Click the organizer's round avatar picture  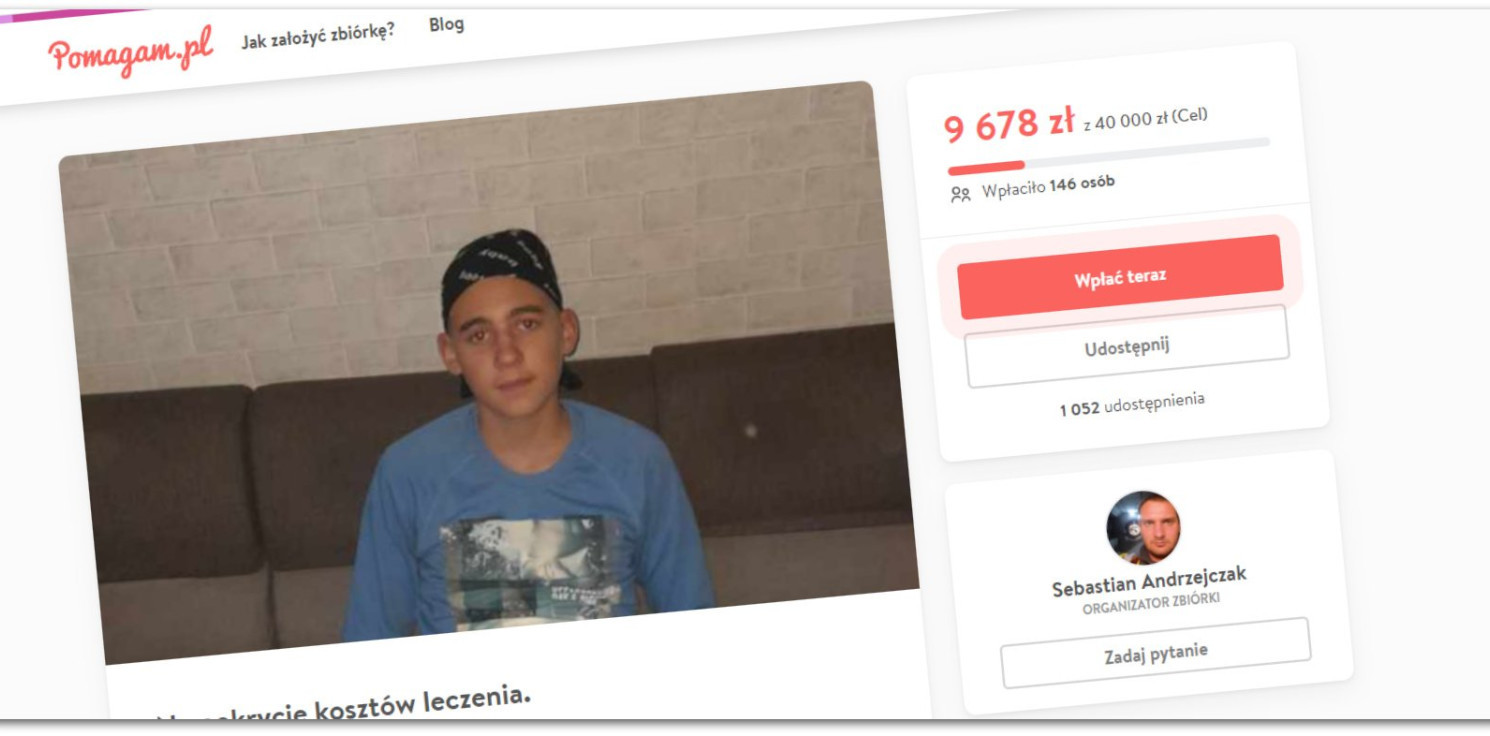(1143, 527)
